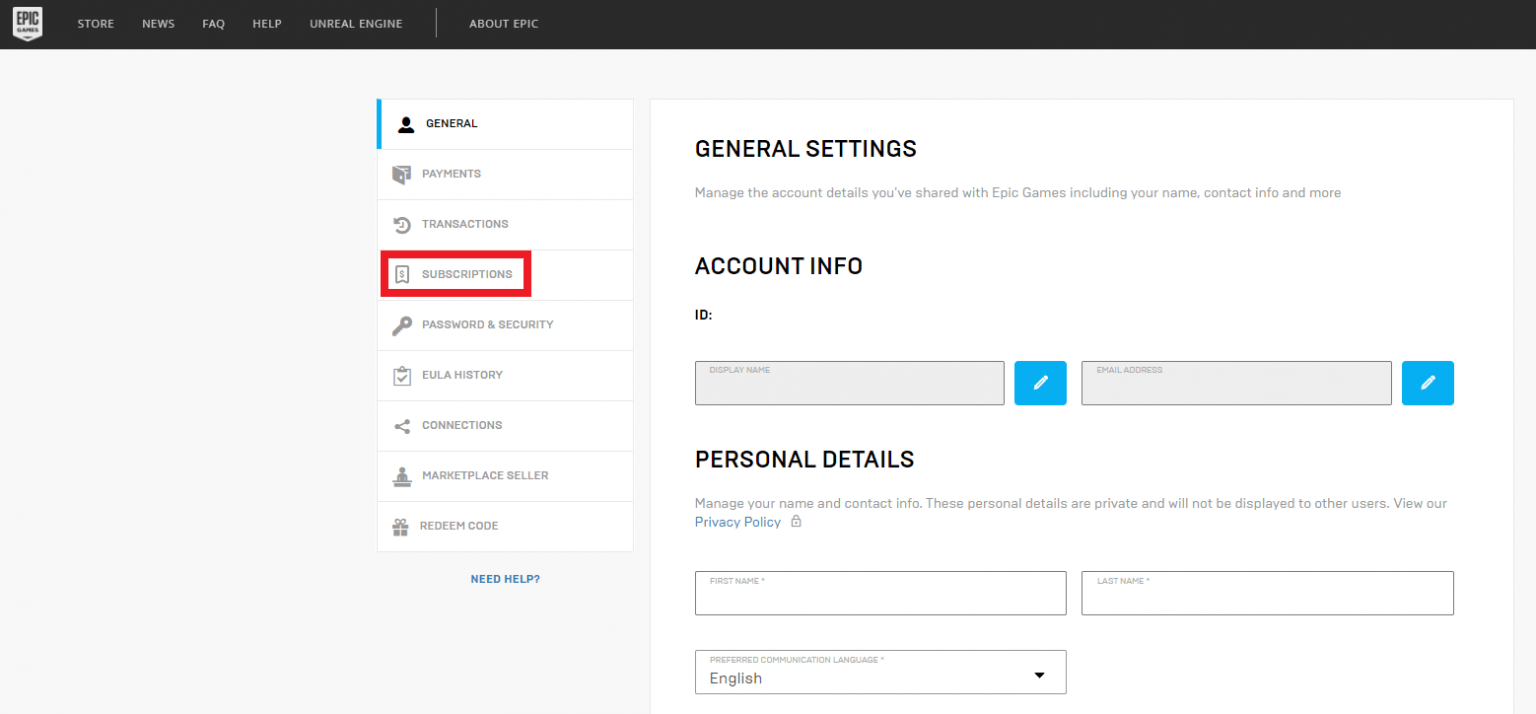Screen dimensions: 1536x714
Task: Click the Redeem Code gift icon
Action: click(x=401, y=526)
